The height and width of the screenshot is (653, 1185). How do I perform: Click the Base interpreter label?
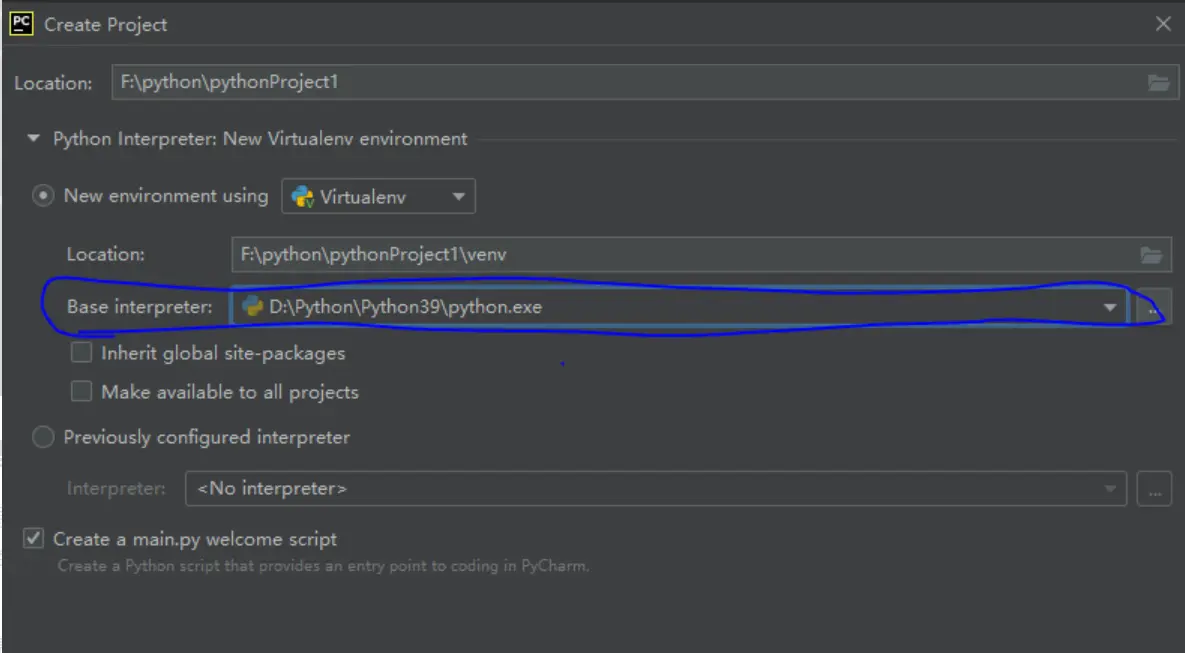pyautogui.click(x=140, y=307)
